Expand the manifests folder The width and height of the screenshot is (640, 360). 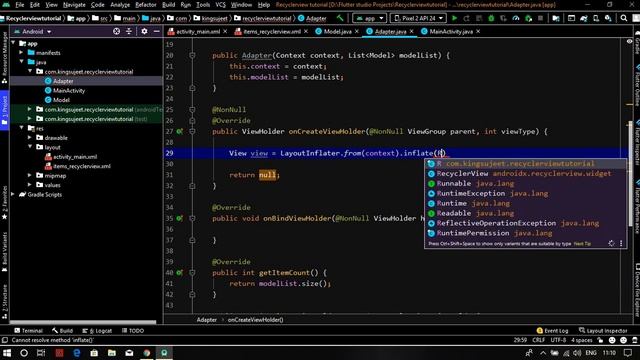pyautogui.click(x=21, y=52)
